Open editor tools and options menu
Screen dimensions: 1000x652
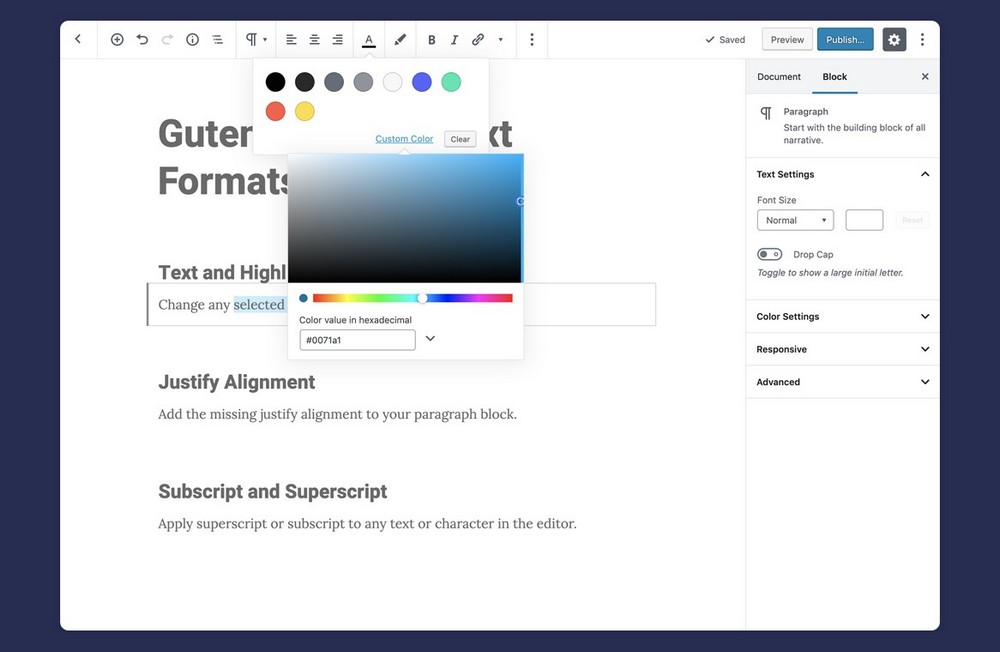point(922,40)
